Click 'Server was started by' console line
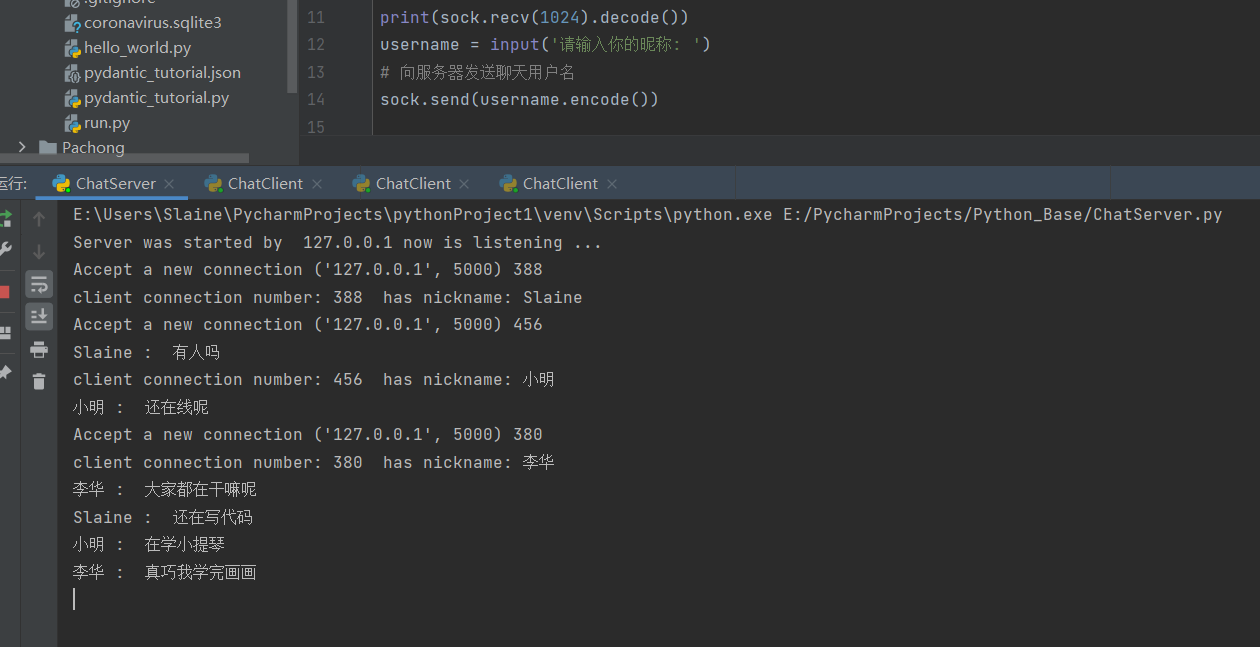The image size is (1260, 647). (338, 242)
